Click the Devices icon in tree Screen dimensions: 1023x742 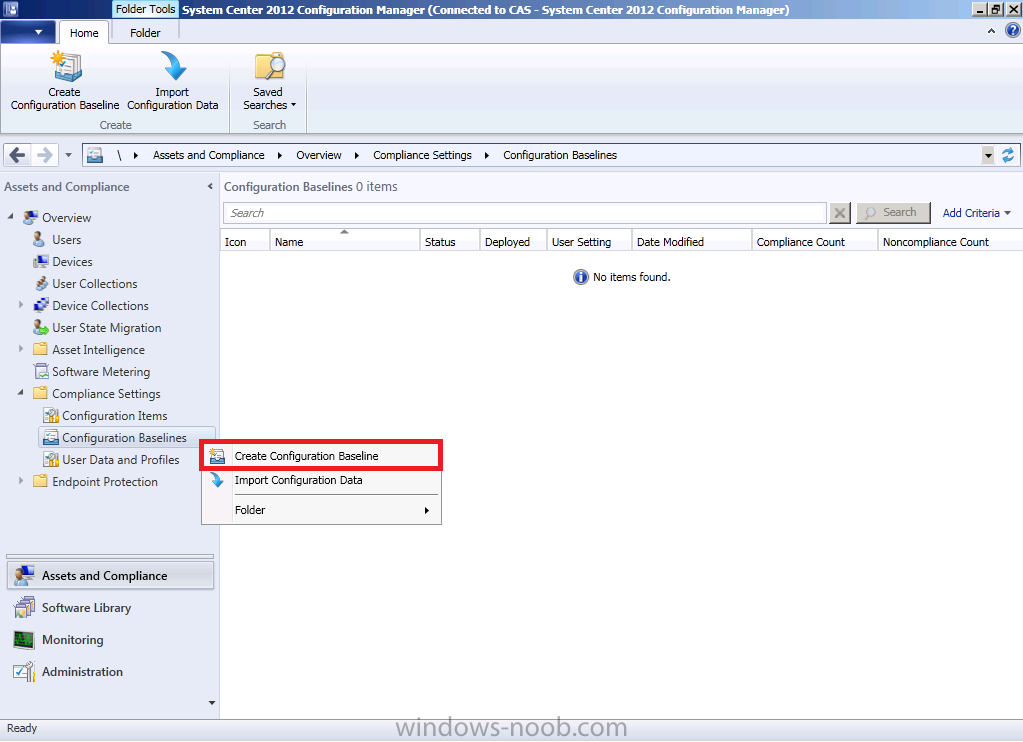click(40, 262)
